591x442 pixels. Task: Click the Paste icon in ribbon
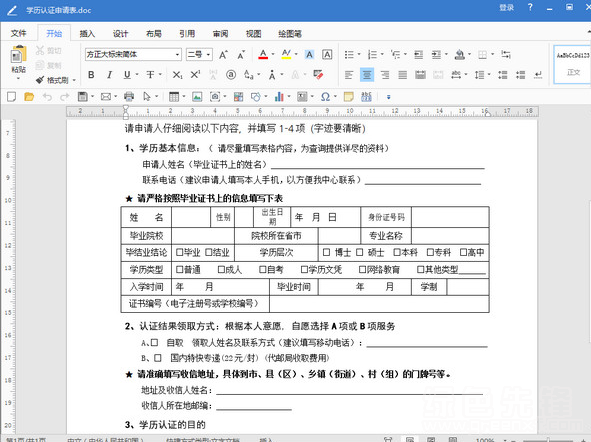tap(18, 54)
